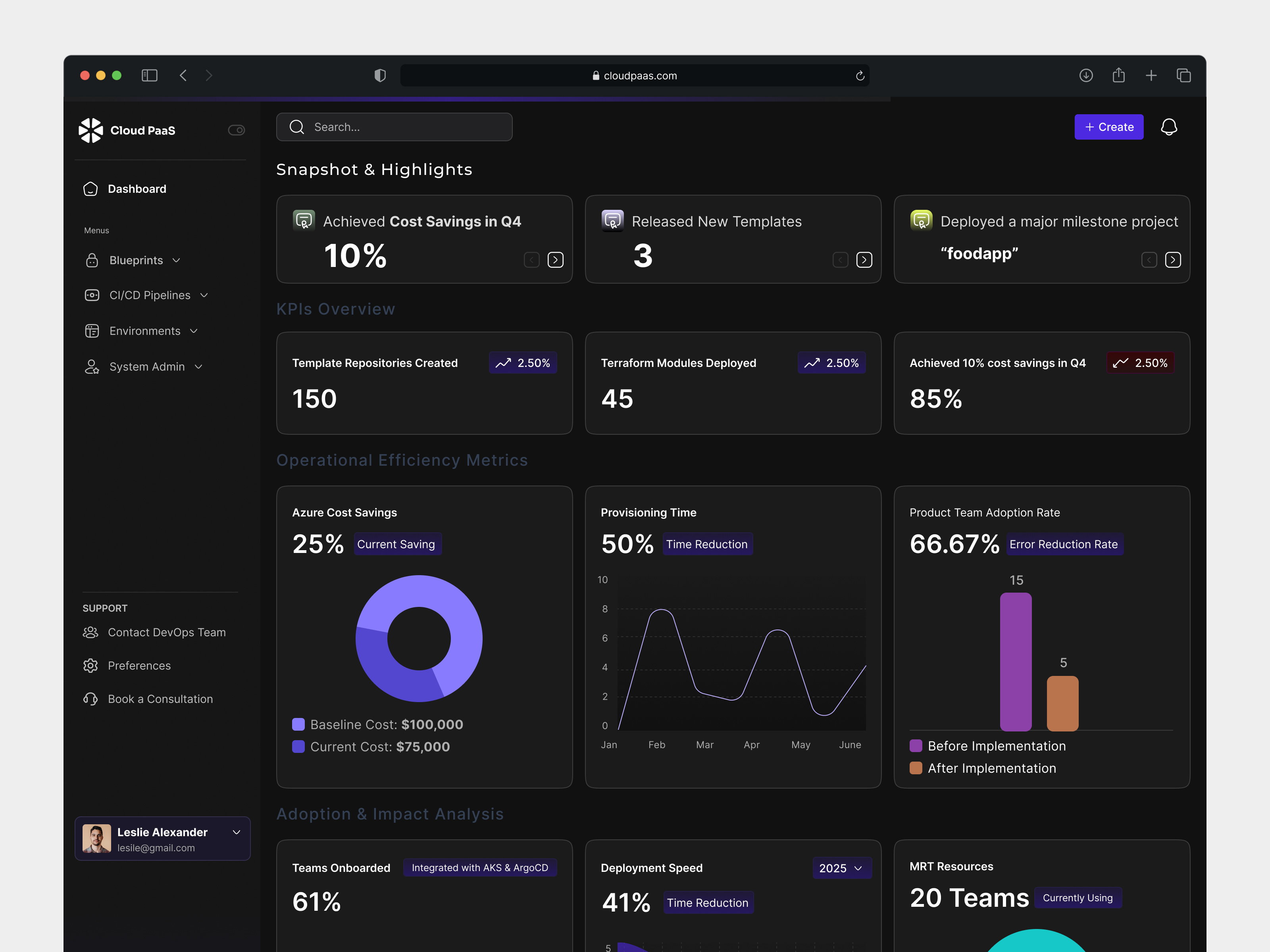This screenshot has height=952, width=1270.
Task: Toggle Baseline Cost legend in donut chart
Action: point(298,724)
